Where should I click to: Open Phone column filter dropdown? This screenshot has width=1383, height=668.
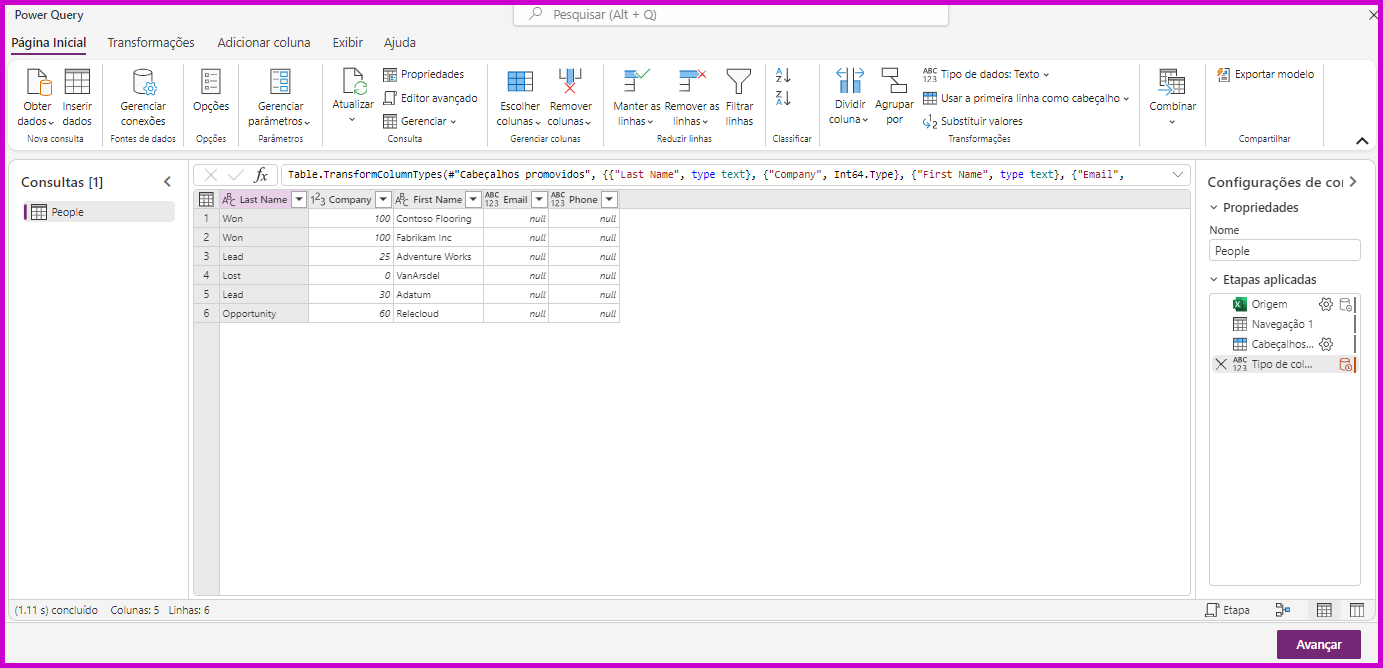pyautogui.click(x=609, y=199)
